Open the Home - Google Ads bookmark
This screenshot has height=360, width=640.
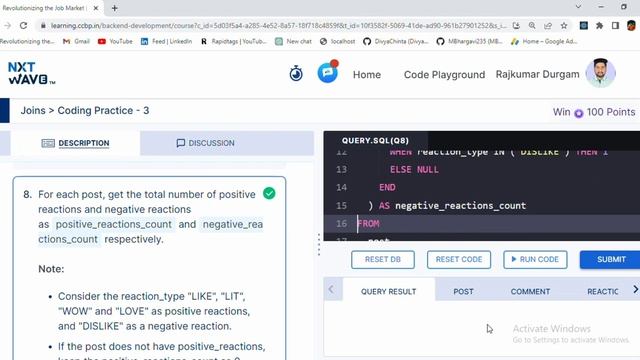tap(544, 41)
